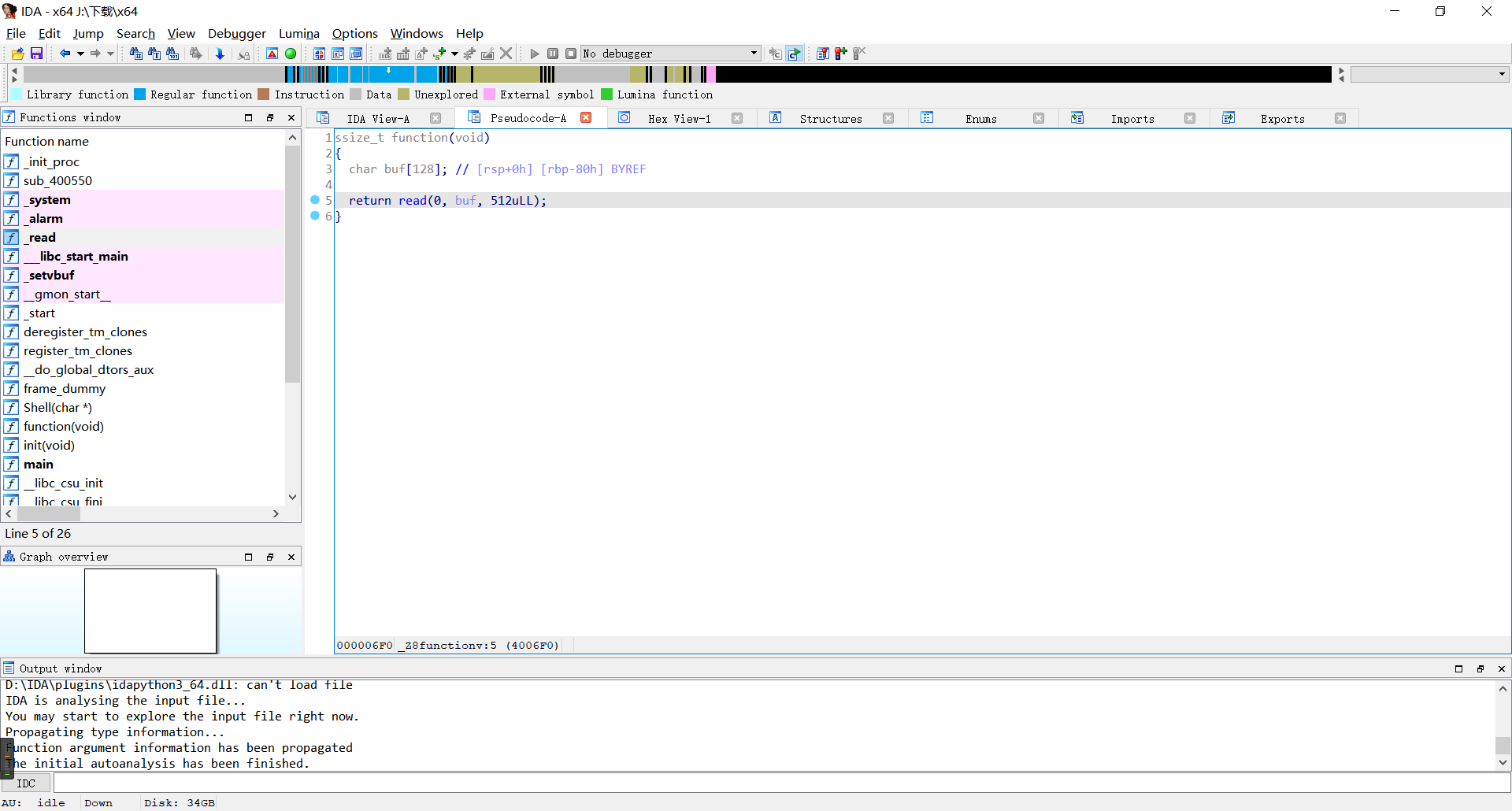Click the blue down arrow toolbar icon
Viewport: 1512px width, 811px height.
click(220, 54)
